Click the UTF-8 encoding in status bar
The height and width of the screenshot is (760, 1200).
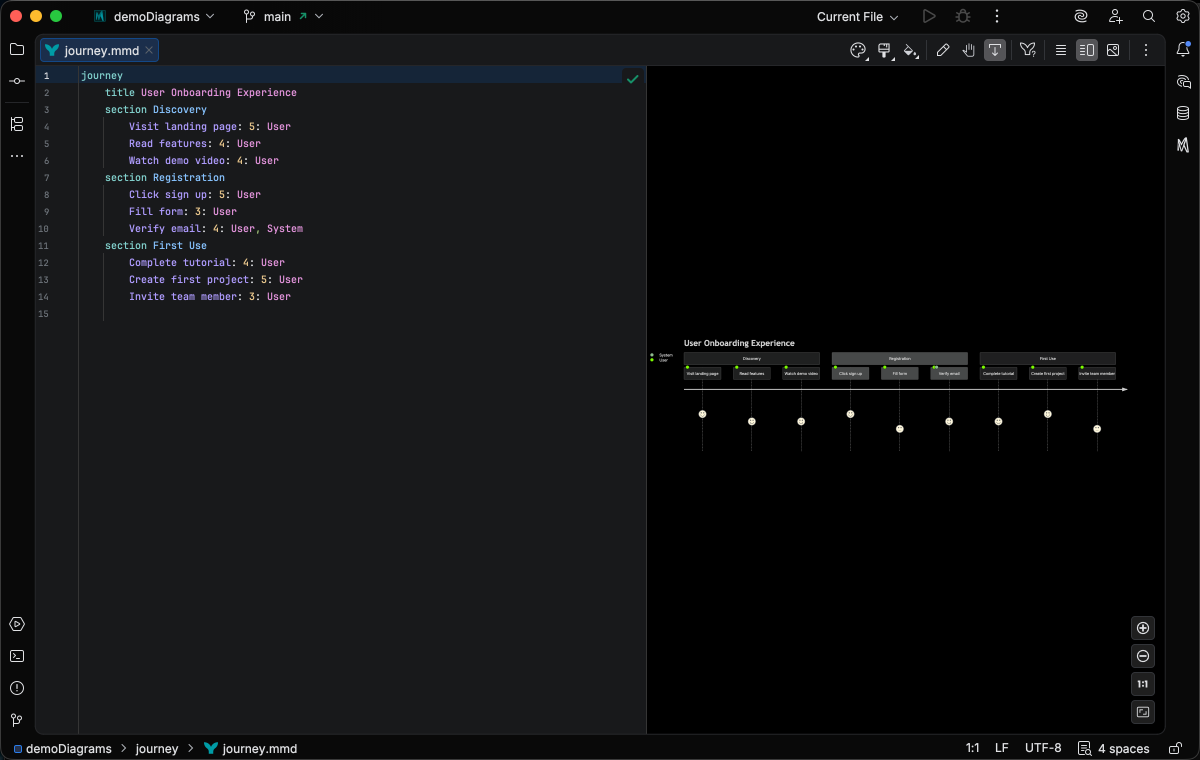pos(1043,748)
